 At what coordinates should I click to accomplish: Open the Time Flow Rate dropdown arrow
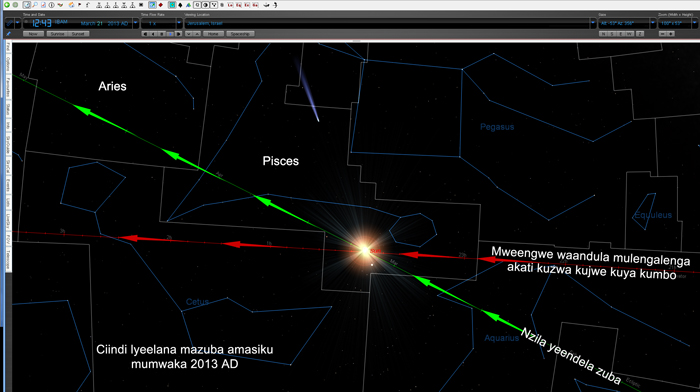tap(179, 23)
